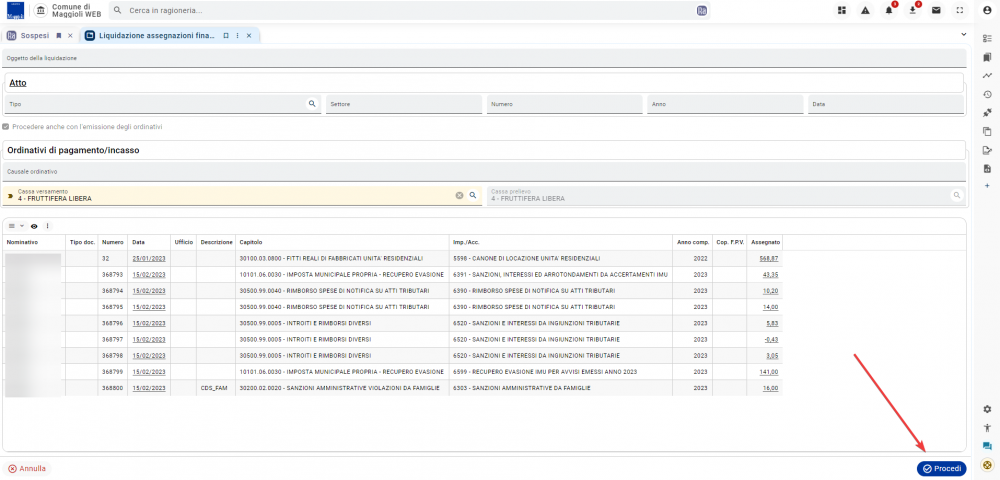This screenshot has height=480, width=1000.
Task: Click magnifier icon in Cassa prelievo field
Action: tap(956, 195)
